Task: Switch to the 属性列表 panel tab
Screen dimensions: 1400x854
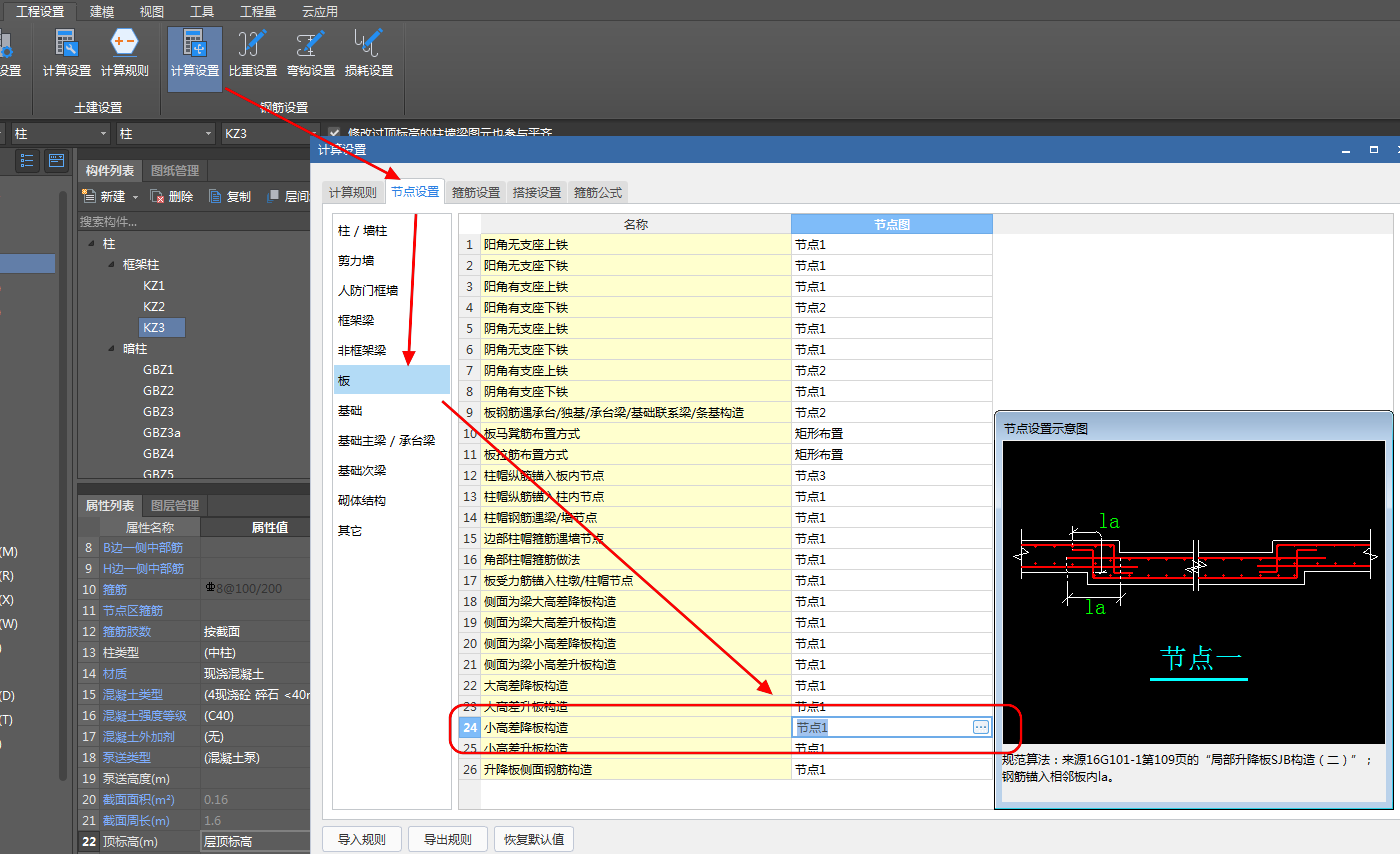Action: tap(110, 506)
